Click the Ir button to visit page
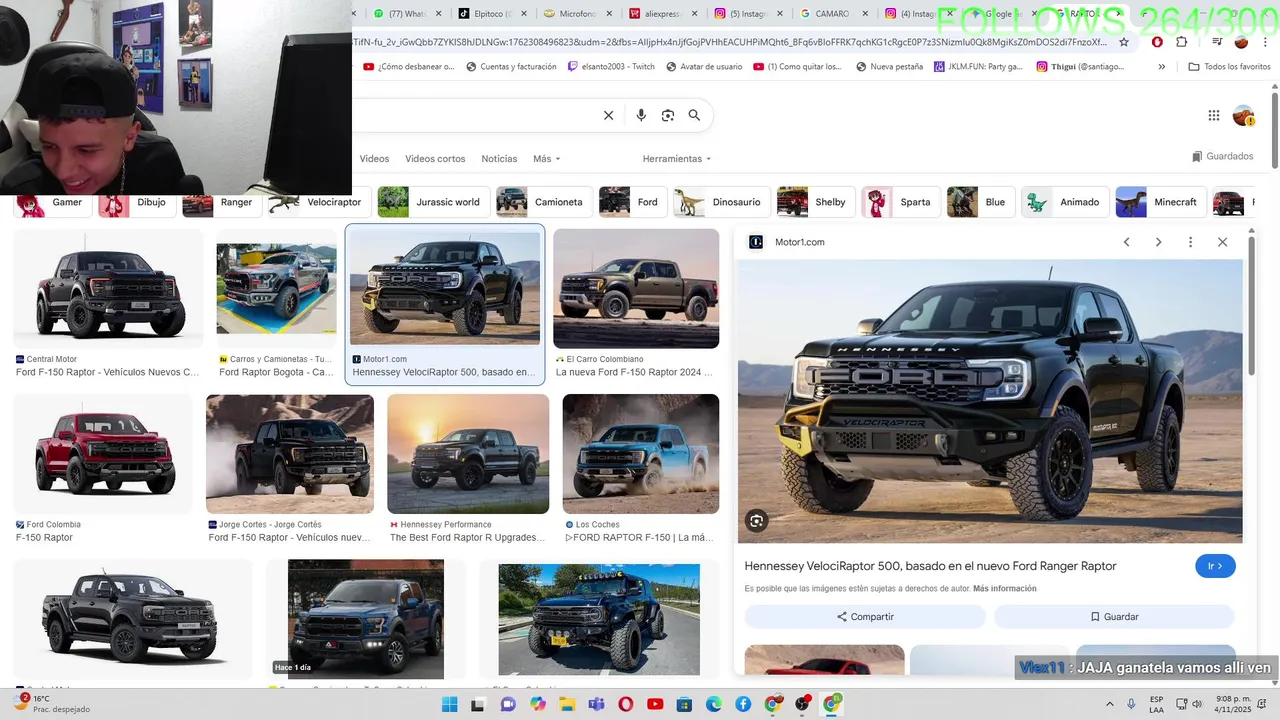 click(x=1215, y=566)
